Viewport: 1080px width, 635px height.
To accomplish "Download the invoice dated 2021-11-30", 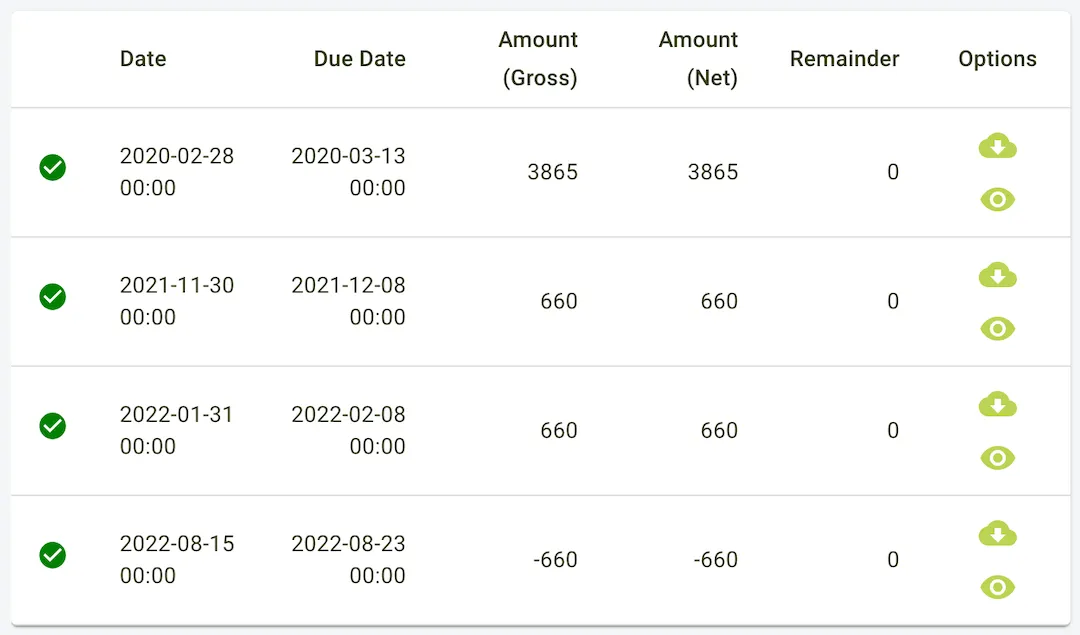I will (997, 275).
